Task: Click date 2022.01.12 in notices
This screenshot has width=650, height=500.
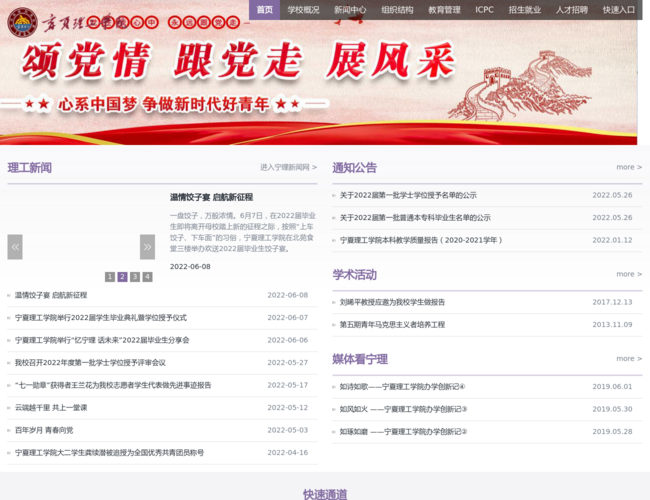Action: point(612,240)
